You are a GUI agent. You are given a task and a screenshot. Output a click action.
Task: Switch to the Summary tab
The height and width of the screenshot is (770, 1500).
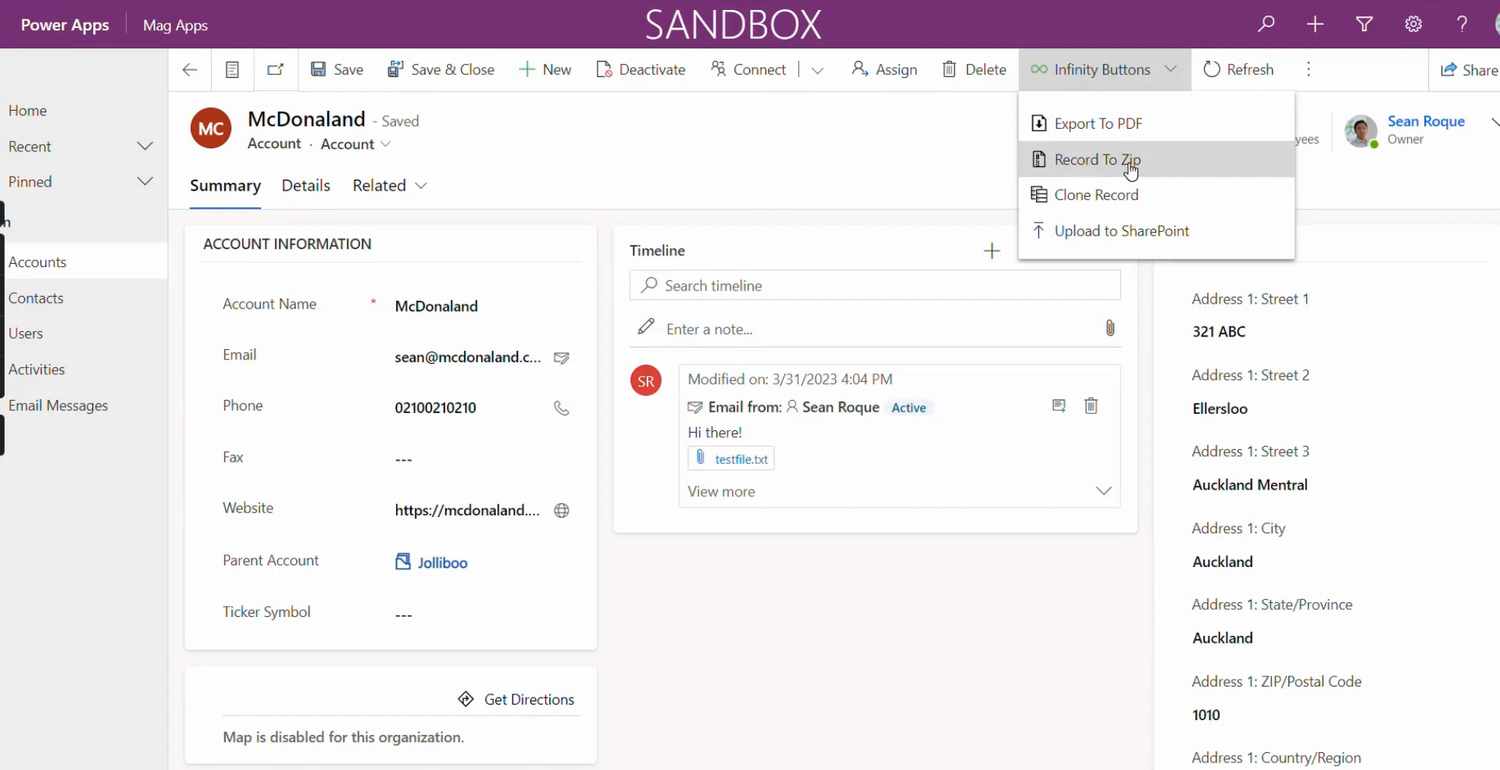(x=225, y=186)
